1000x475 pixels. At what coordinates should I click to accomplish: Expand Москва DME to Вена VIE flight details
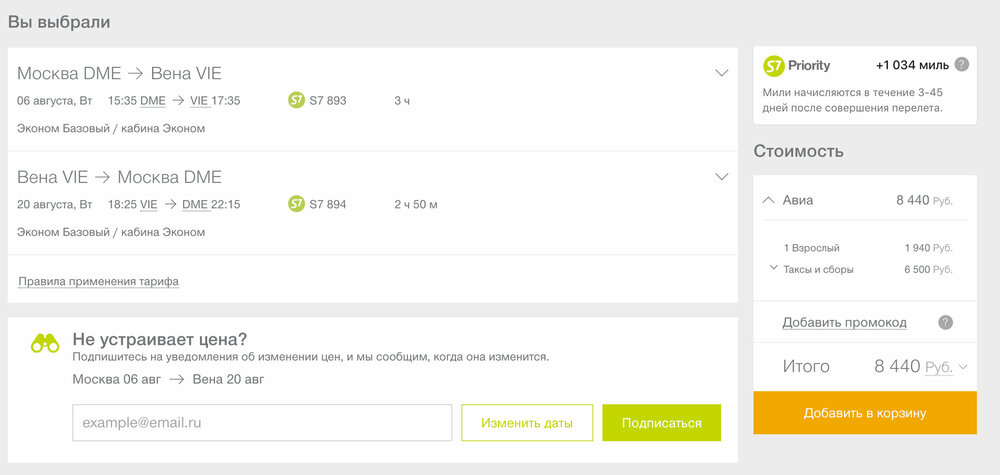(721, 73)
